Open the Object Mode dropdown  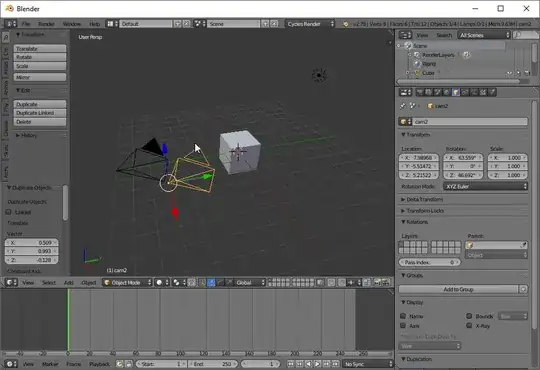[x=127, y=282]
